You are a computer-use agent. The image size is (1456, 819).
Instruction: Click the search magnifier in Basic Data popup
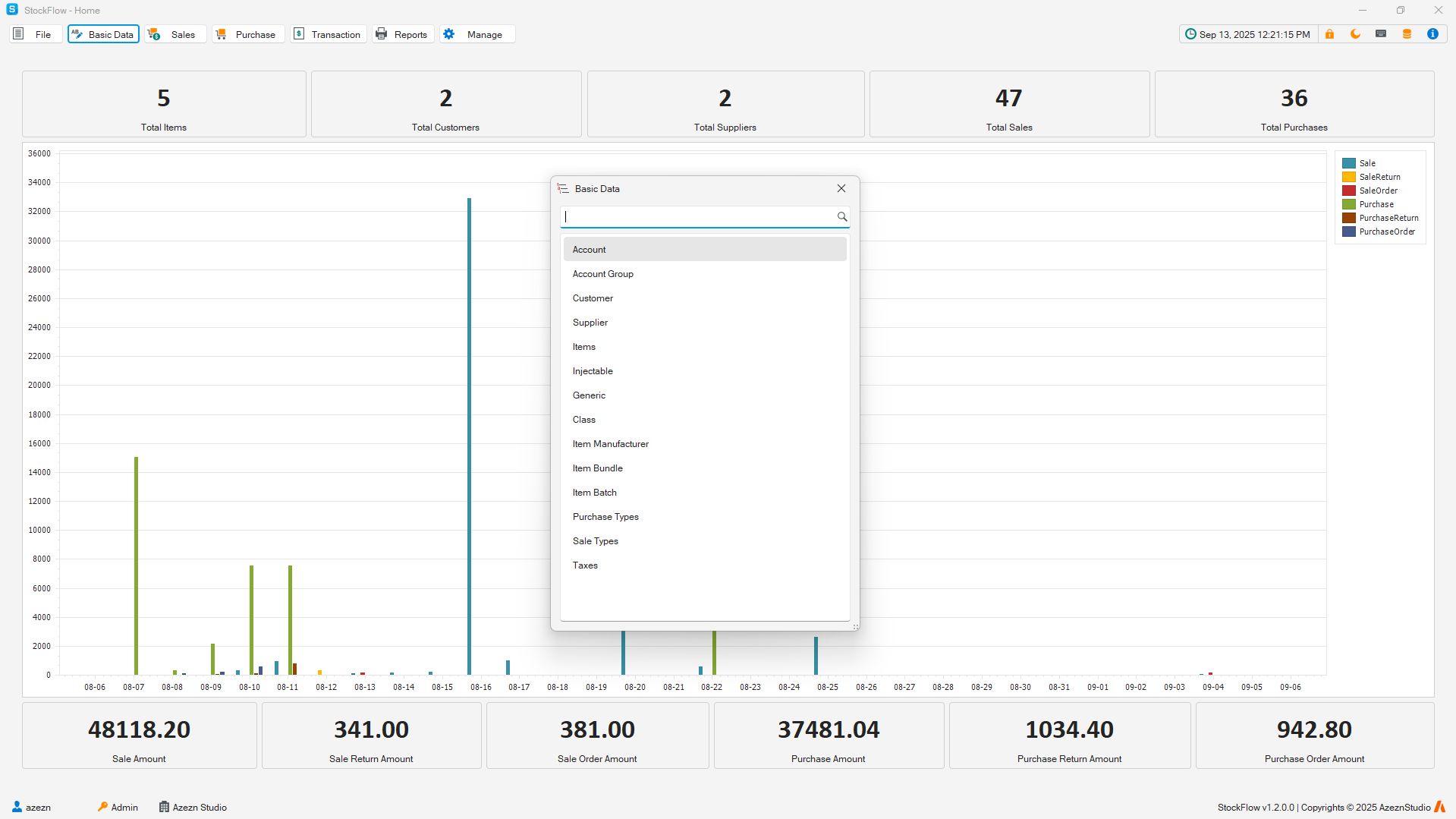click(x=841, y=217)
